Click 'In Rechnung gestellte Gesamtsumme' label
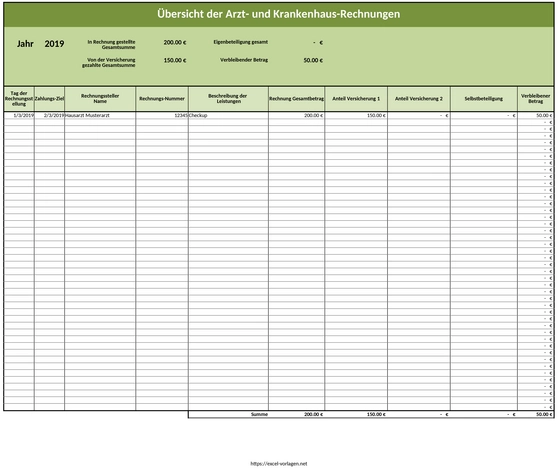Image resolution: width=558 pixels, height=469 pixels. pyautogui.click(x=111, y=44)
